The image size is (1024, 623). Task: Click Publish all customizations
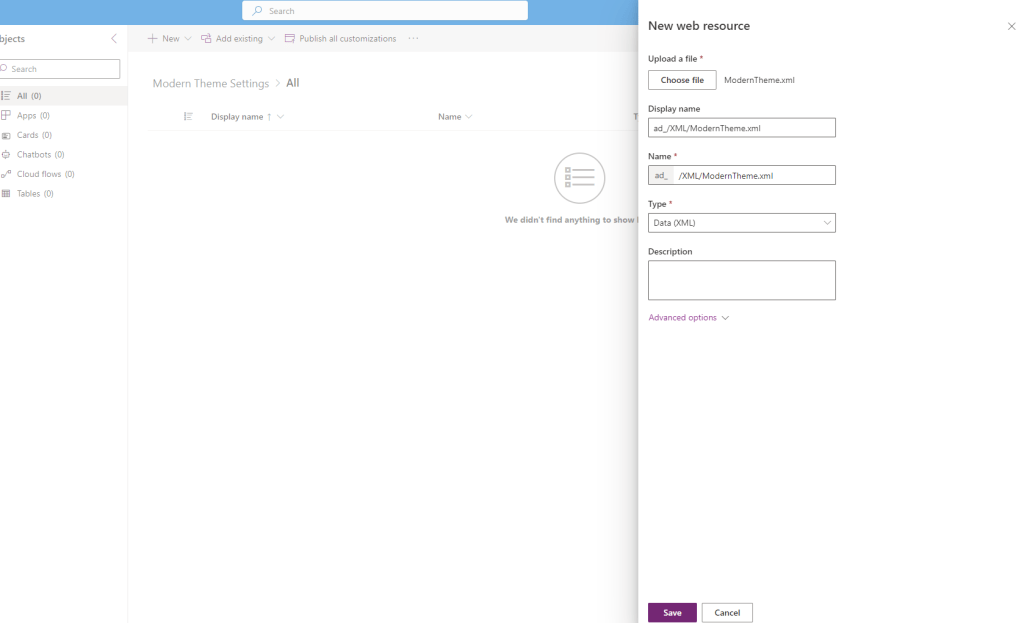[340, 39]
